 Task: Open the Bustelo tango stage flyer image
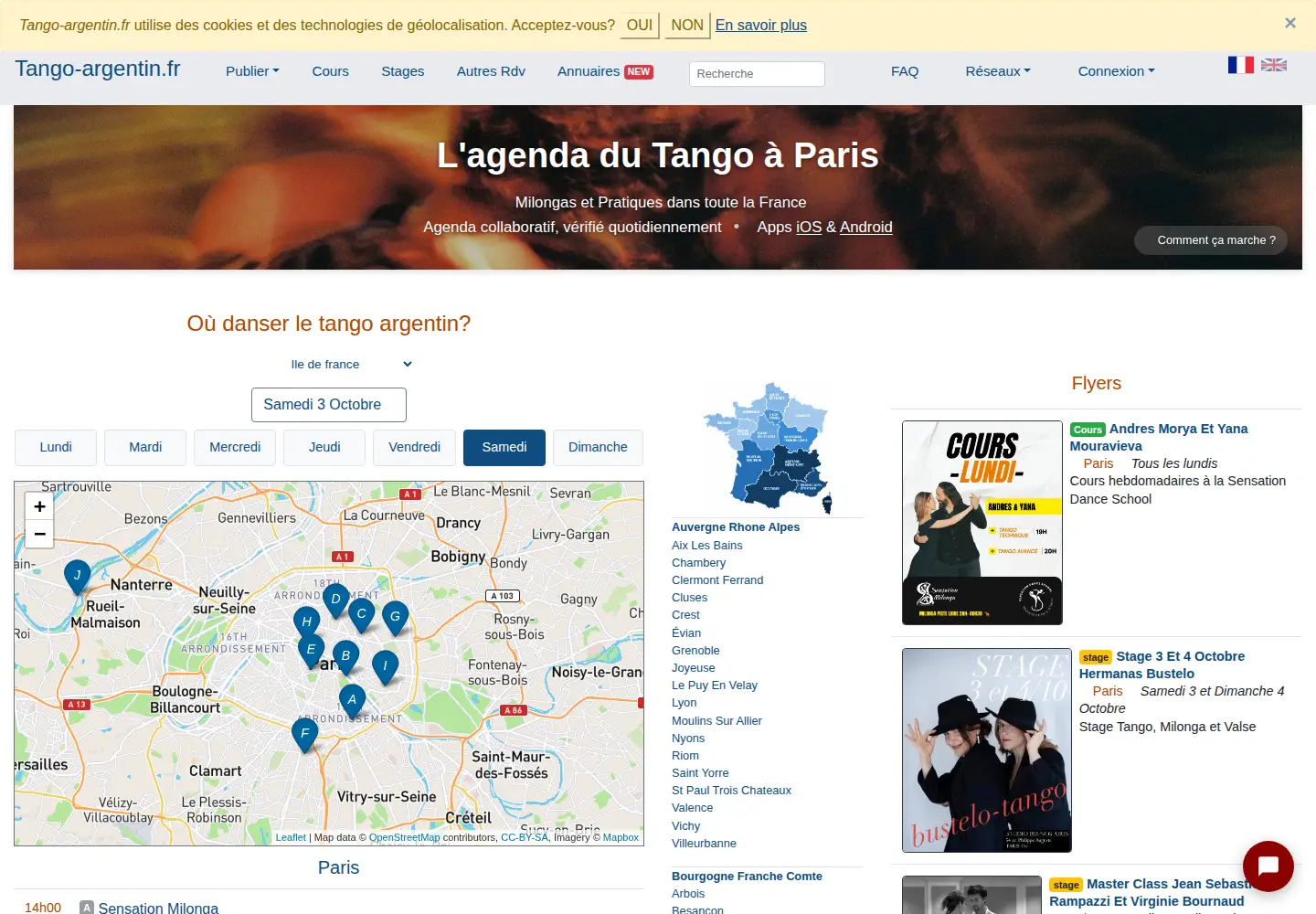click(x=987, y=750)
